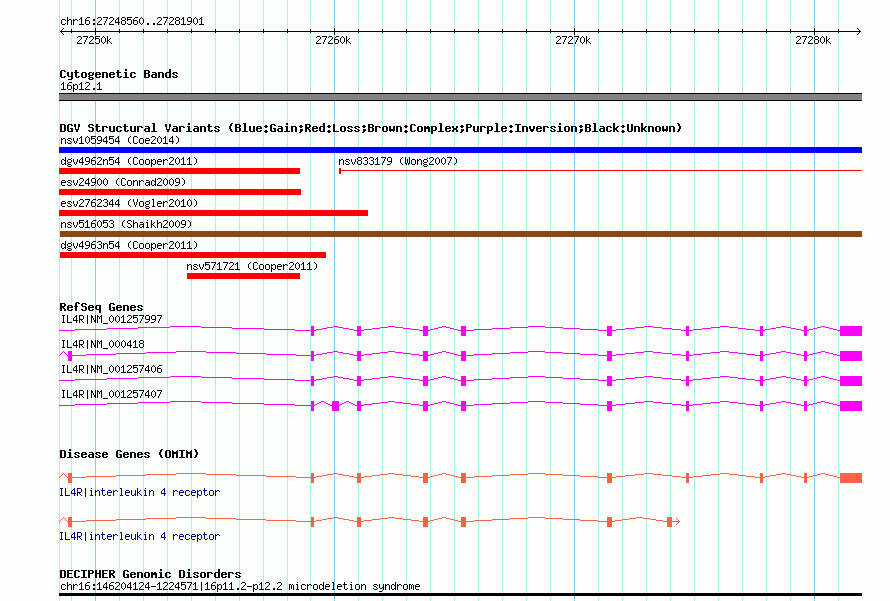890x601 pixels.
Task: Click the right arrowhead of the coordinate ruler
Action: click(858, 31)
